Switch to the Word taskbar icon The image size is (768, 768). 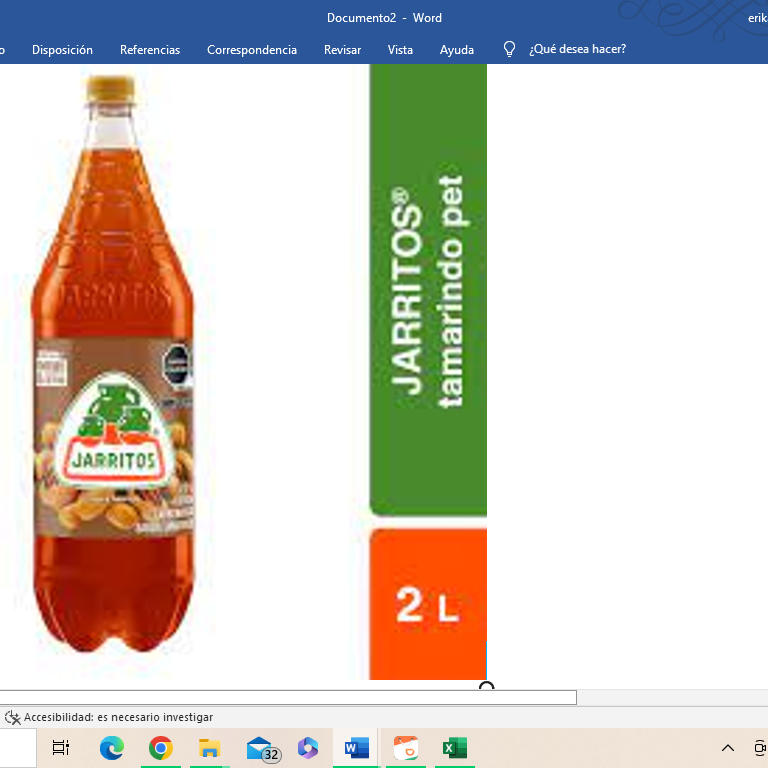357,748
